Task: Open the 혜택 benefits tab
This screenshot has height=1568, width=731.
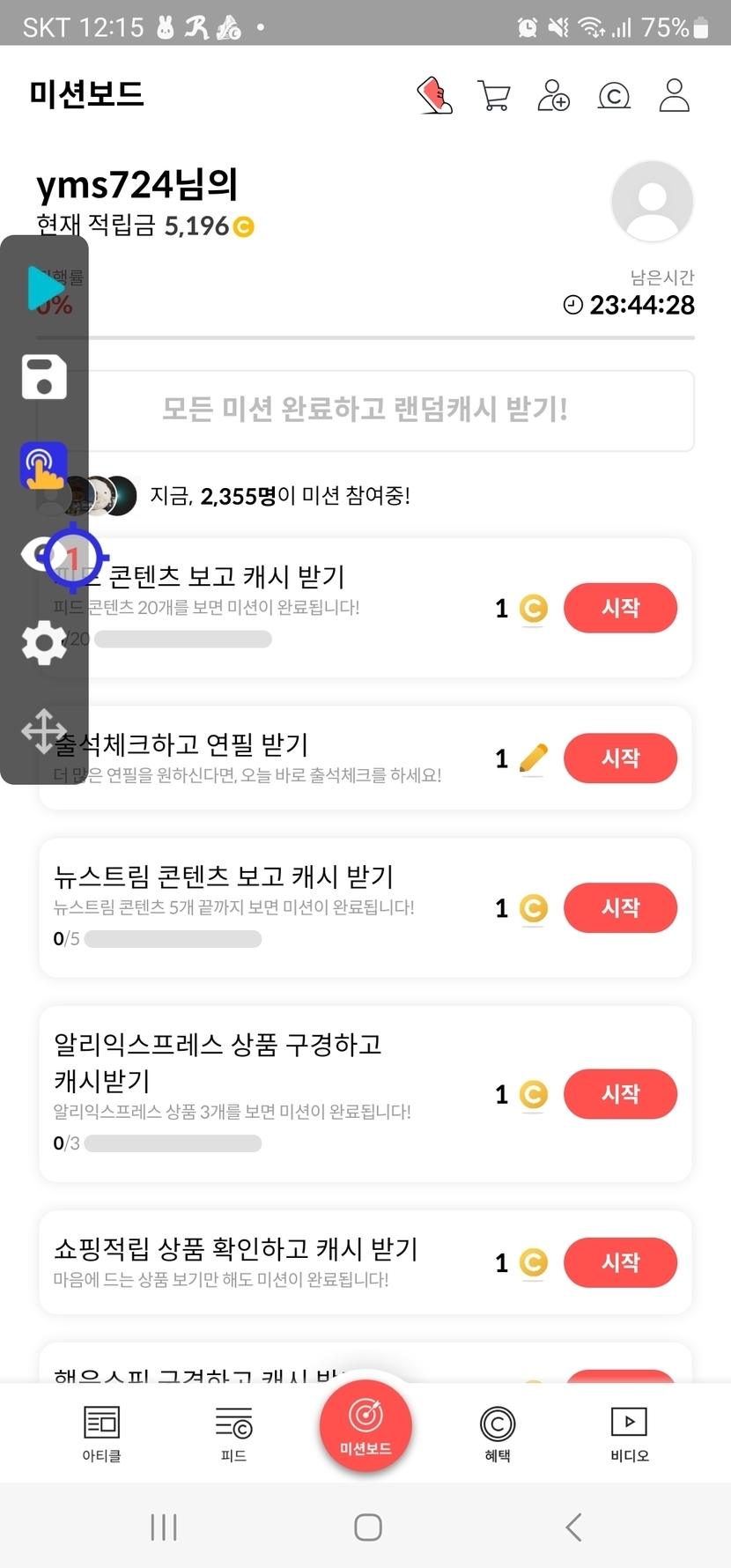Action: pyautogui.click(x=498, y=1431)
